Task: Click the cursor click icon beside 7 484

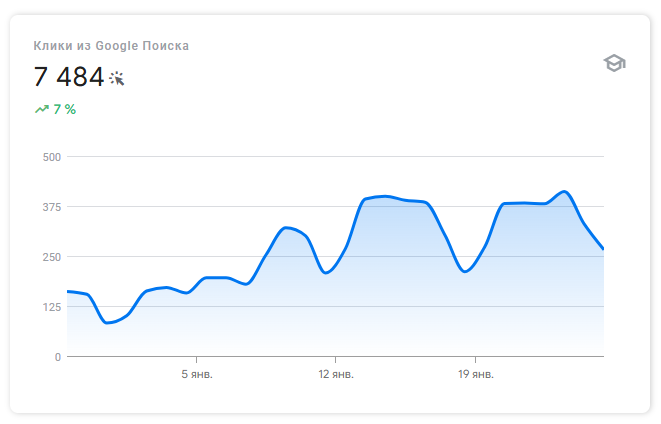Action: coord(117,78)
